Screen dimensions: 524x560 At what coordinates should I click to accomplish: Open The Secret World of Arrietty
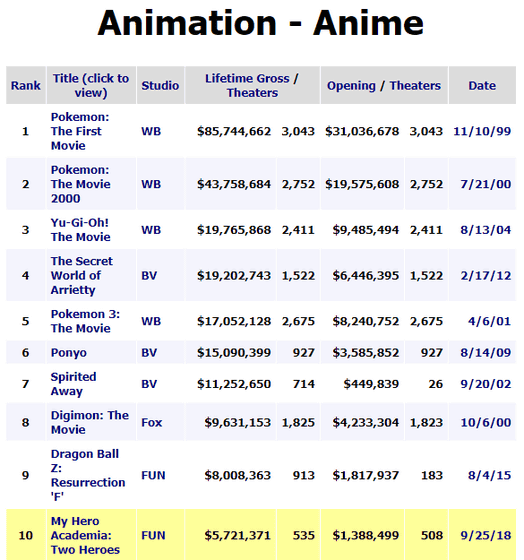click(x=81, y=275)
